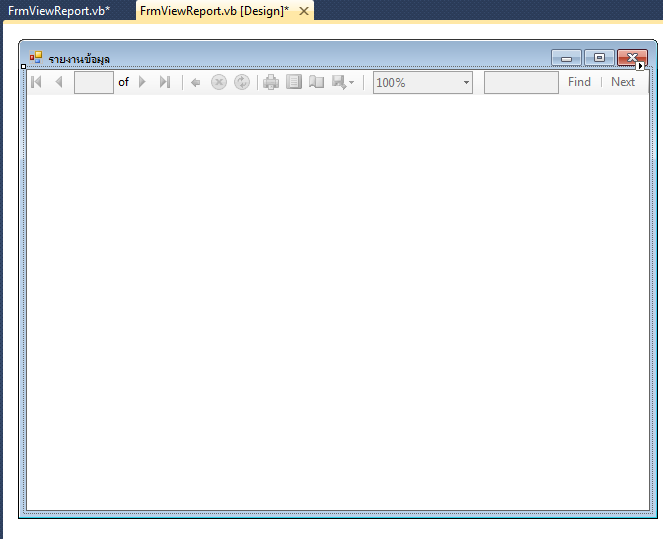Go to next page arrow in report toolbar

coord(142,82)
